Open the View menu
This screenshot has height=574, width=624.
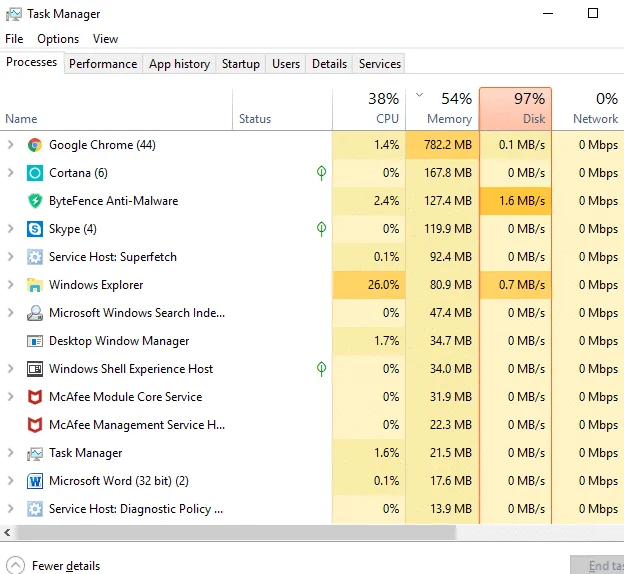(105, 39)
